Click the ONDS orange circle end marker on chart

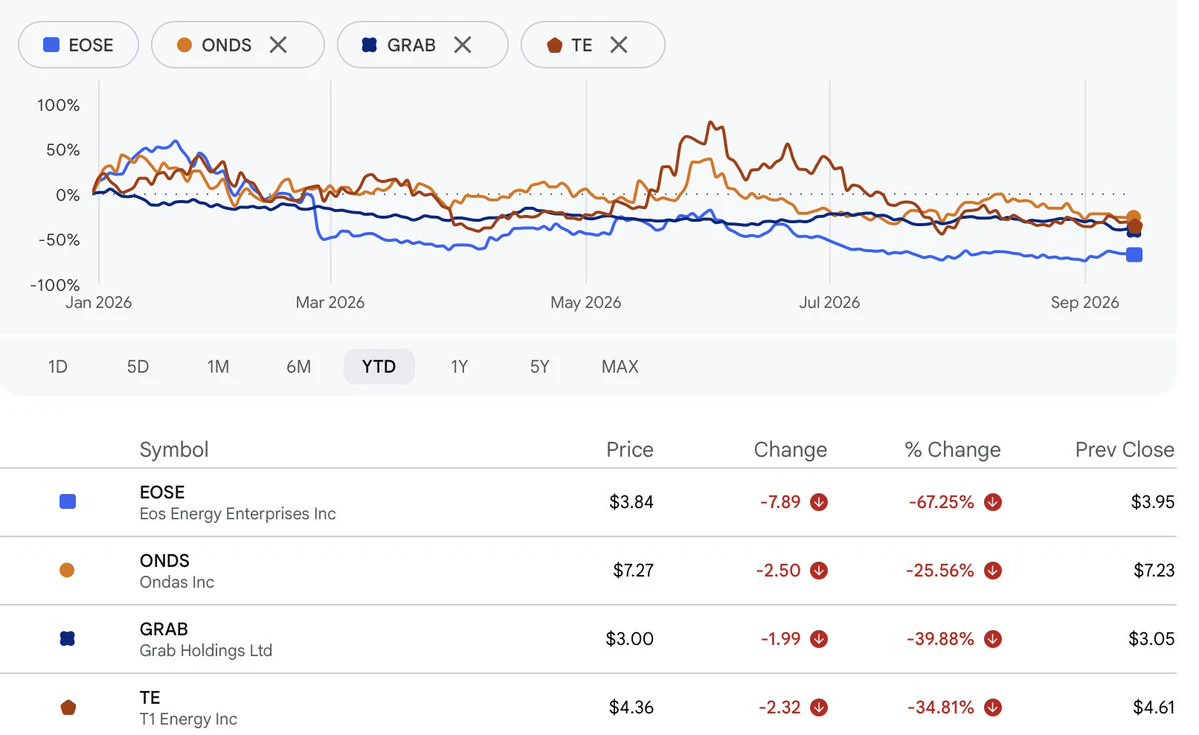pos(1134,218)
